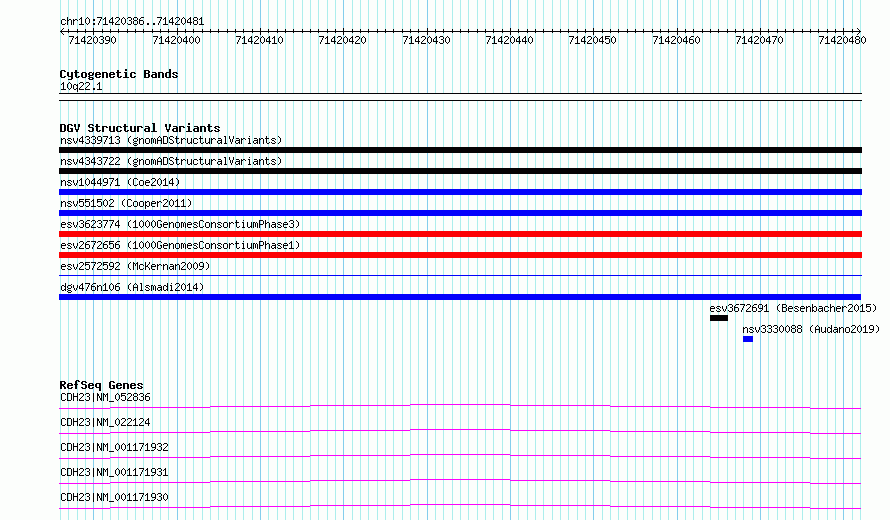890x520 pixels.
Task: Open variant nsv551502 (Cooper2011) label
Action: click(x=126, y=203)
